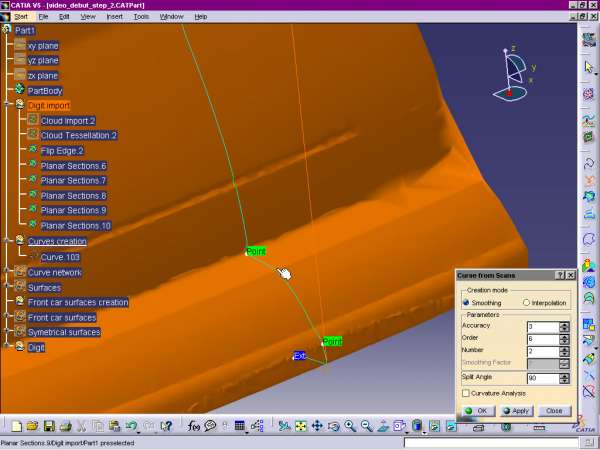Click the Select arrow tool in right toolbar
This screenshot has height=450, width=600.
tap(589, 66)
